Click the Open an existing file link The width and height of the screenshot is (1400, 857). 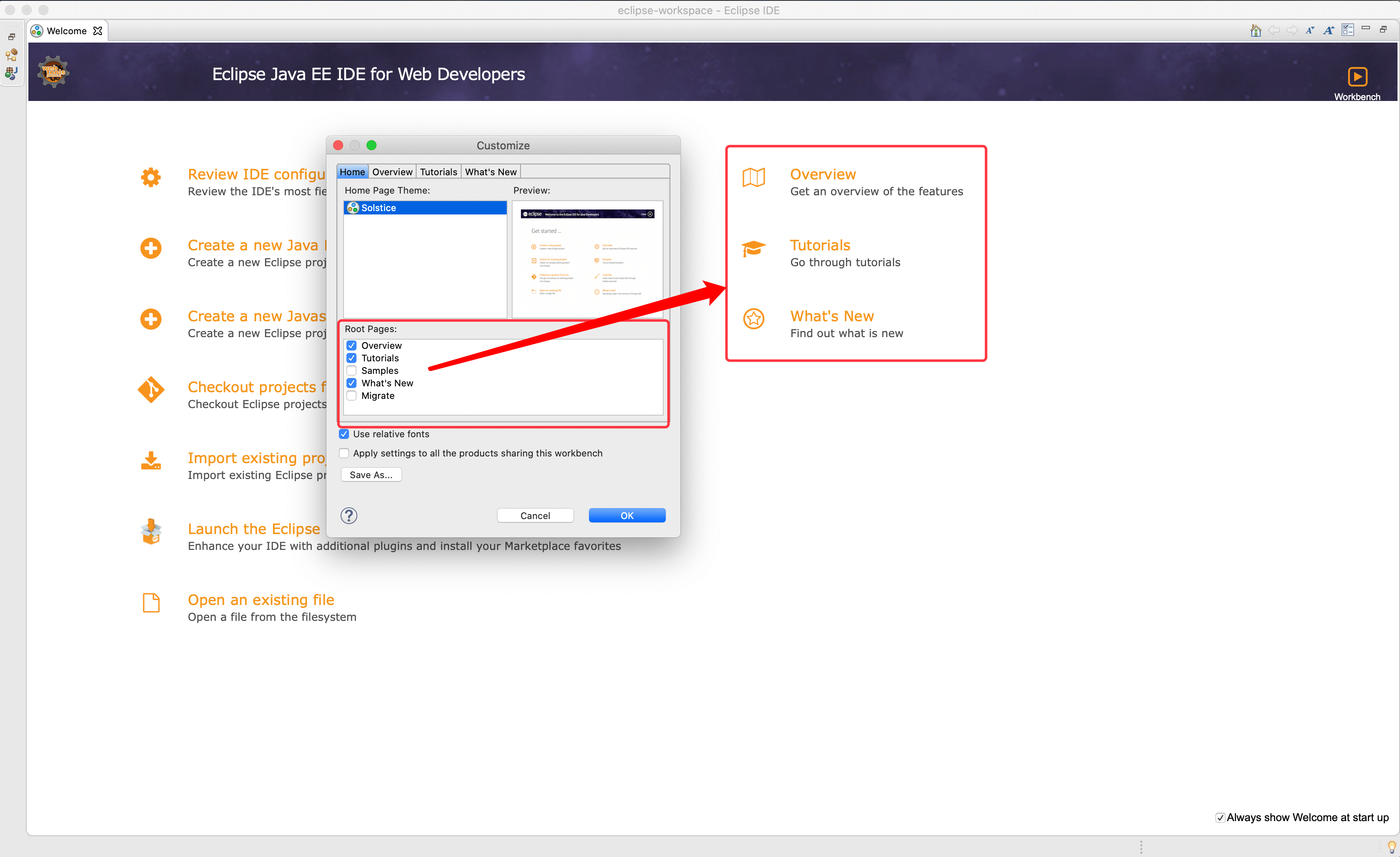(261, 600)
